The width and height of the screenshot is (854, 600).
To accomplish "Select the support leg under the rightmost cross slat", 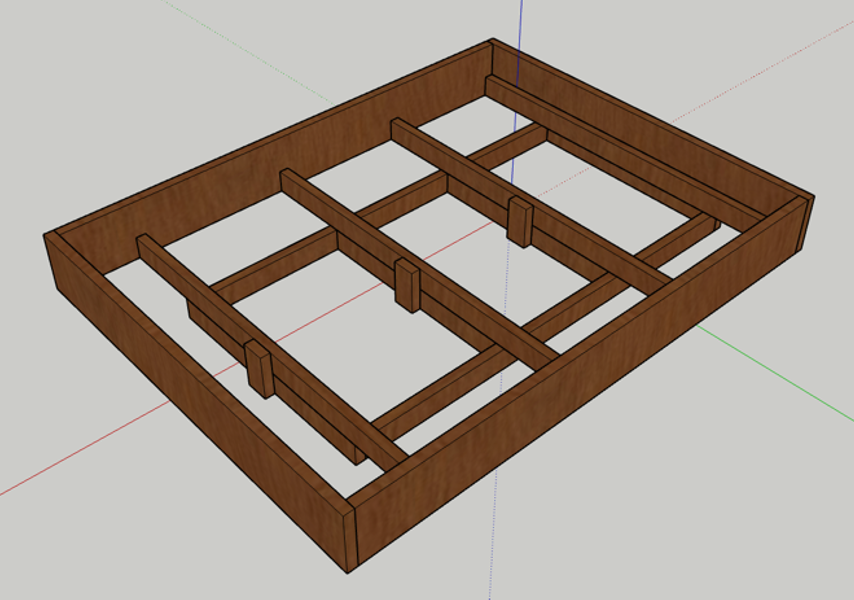I will click(519, 222).
